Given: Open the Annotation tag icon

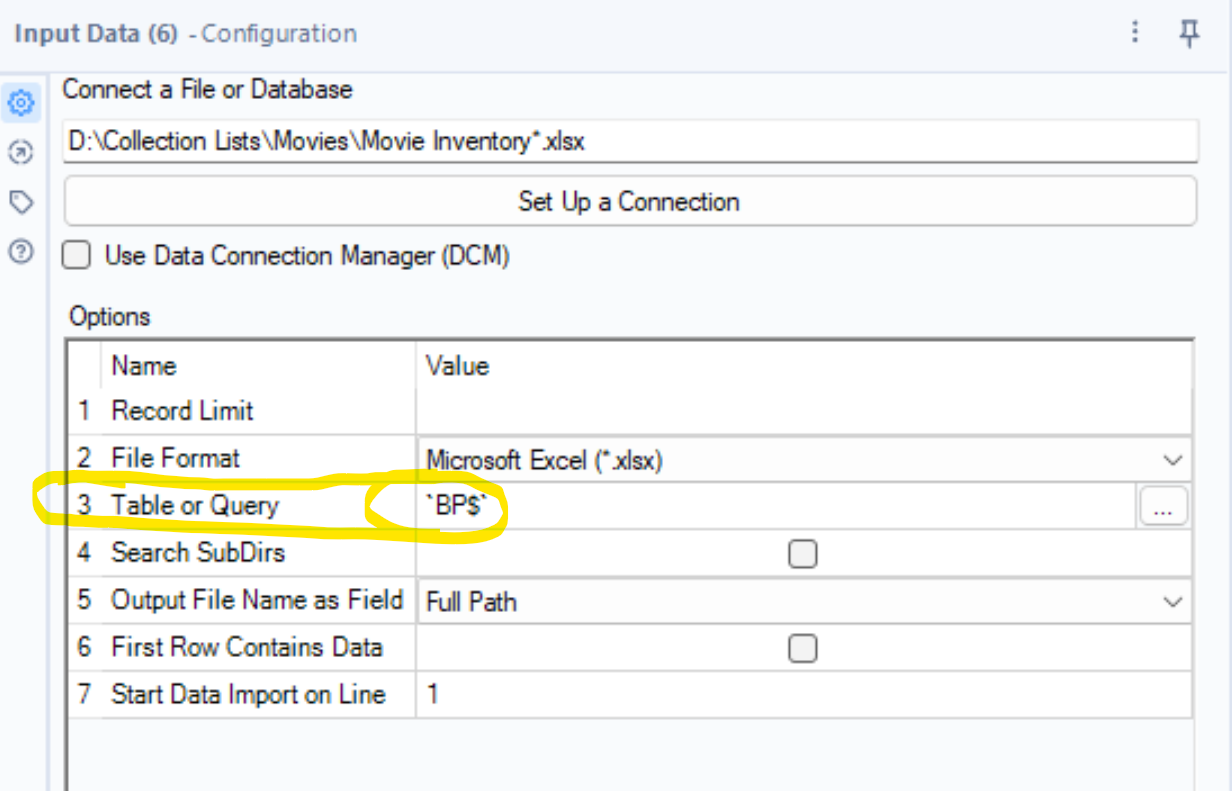Looking at the screenshot, I should (x=21, y=201).
